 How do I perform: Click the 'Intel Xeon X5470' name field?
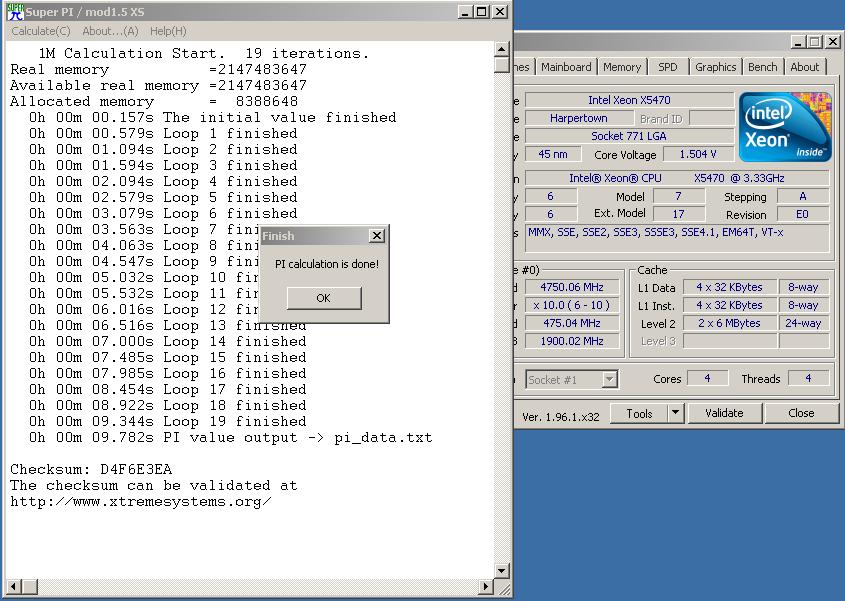point(629,100)
